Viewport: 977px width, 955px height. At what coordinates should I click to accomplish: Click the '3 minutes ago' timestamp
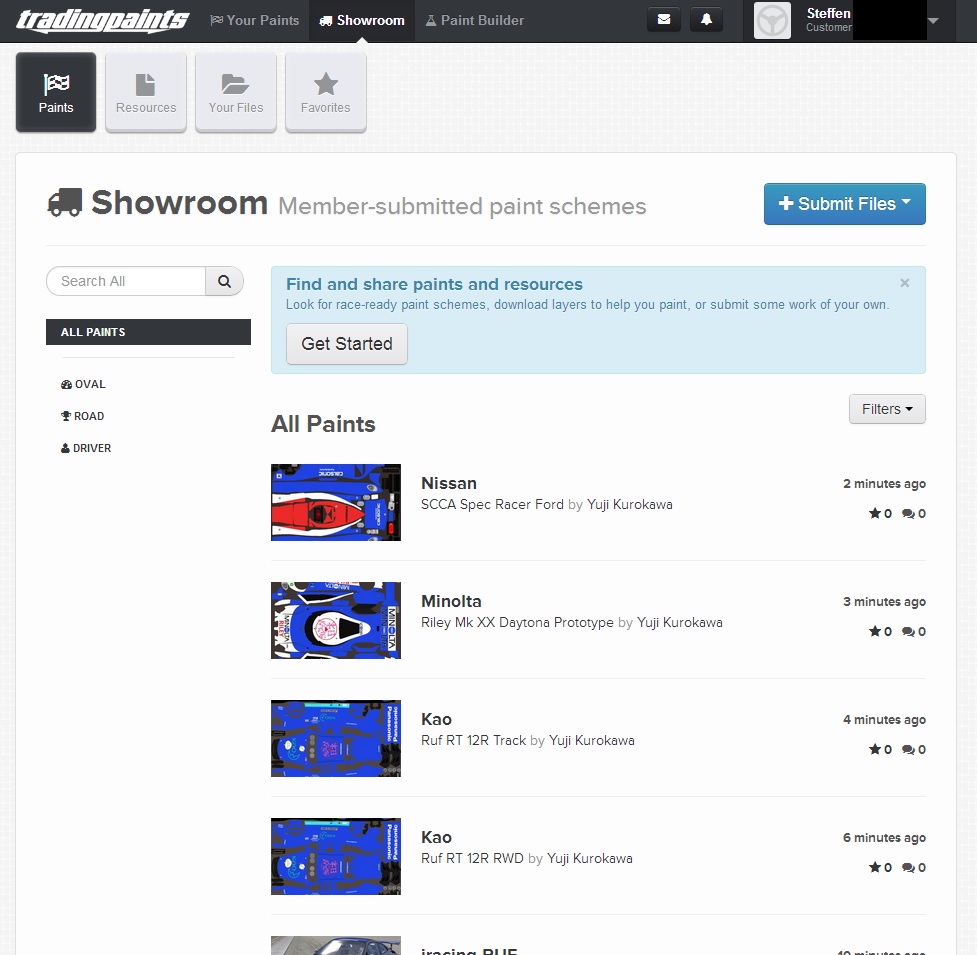[x=884, y=602]
